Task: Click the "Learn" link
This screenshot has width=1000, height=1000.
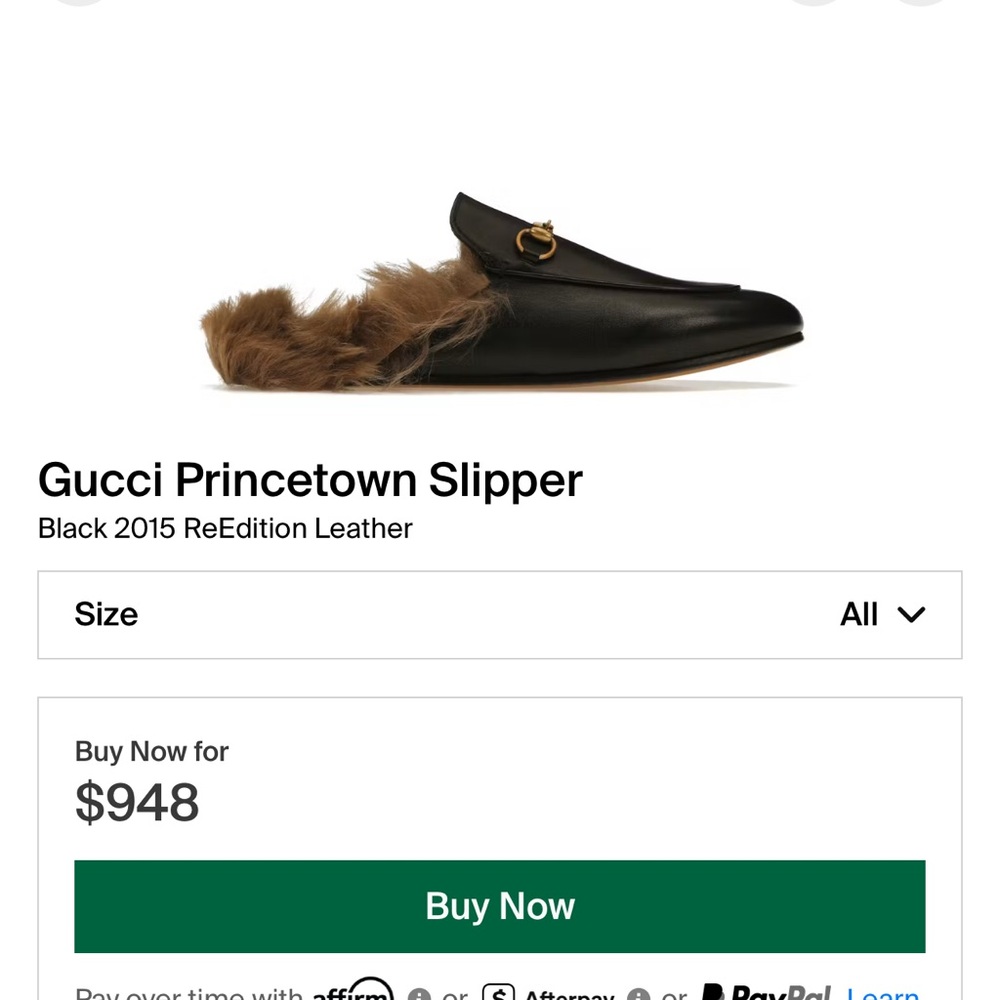Action: click(x=884, y=993)
